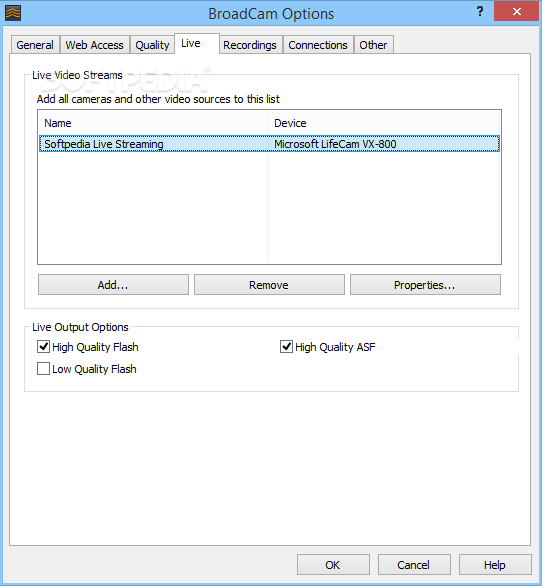
Task: Go to the Connections tab
Action: 318,45
